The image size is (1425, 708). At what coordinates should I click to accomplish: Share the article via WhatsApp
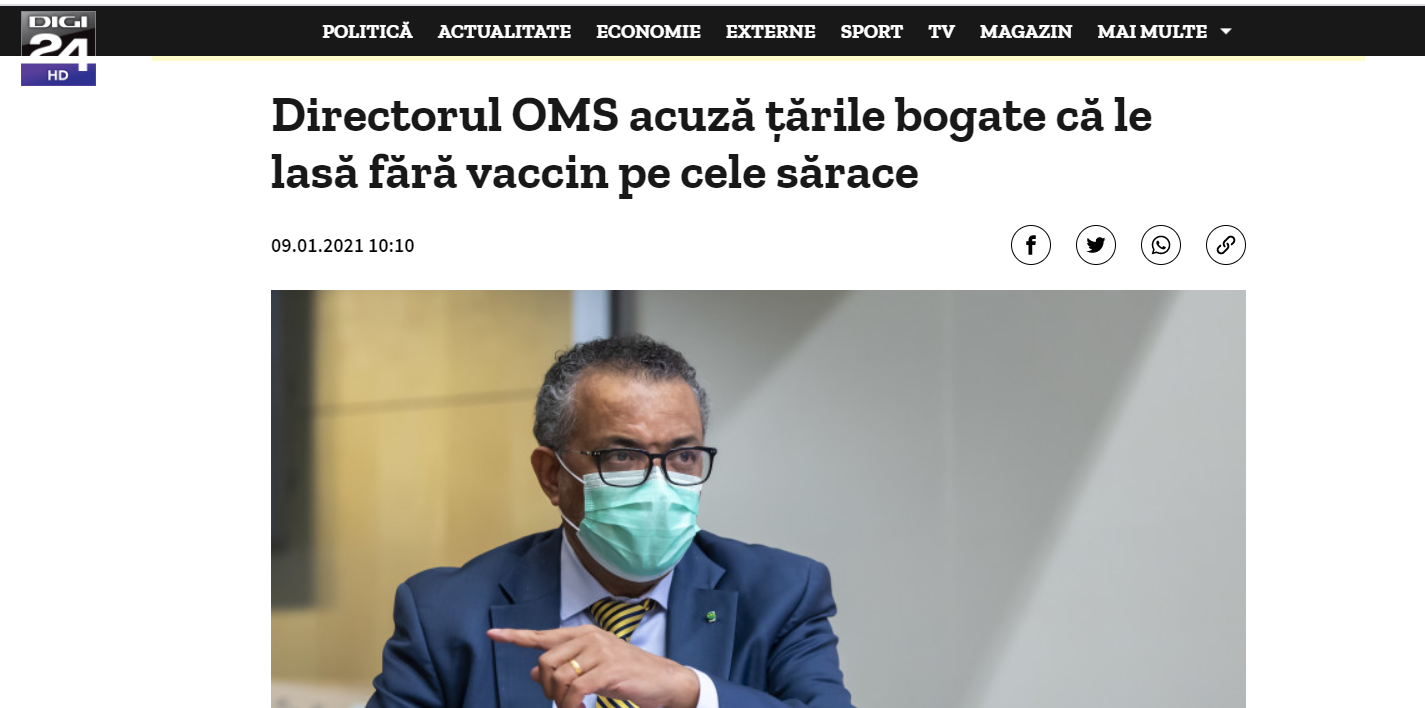pos(1160,245)
